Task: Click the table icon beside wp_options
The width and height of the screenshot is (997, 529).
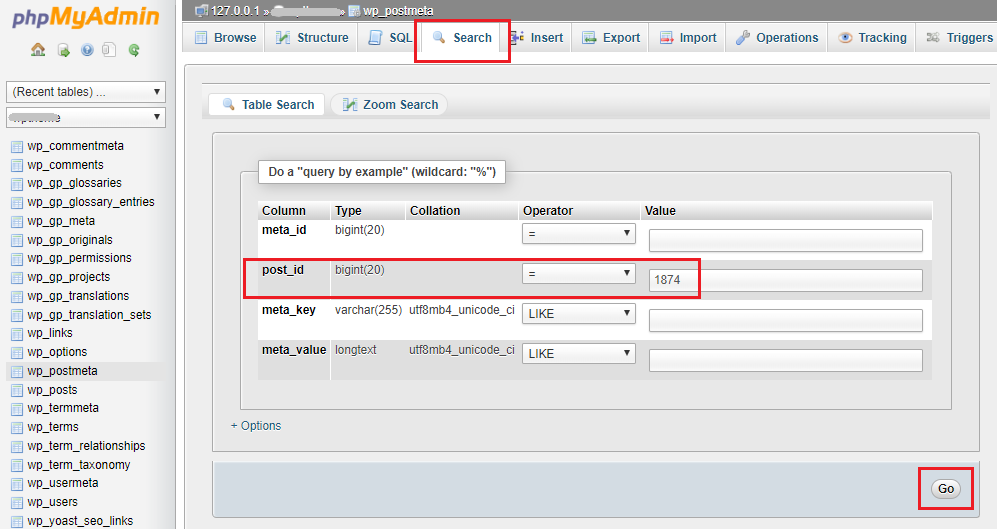Action: 17,352
